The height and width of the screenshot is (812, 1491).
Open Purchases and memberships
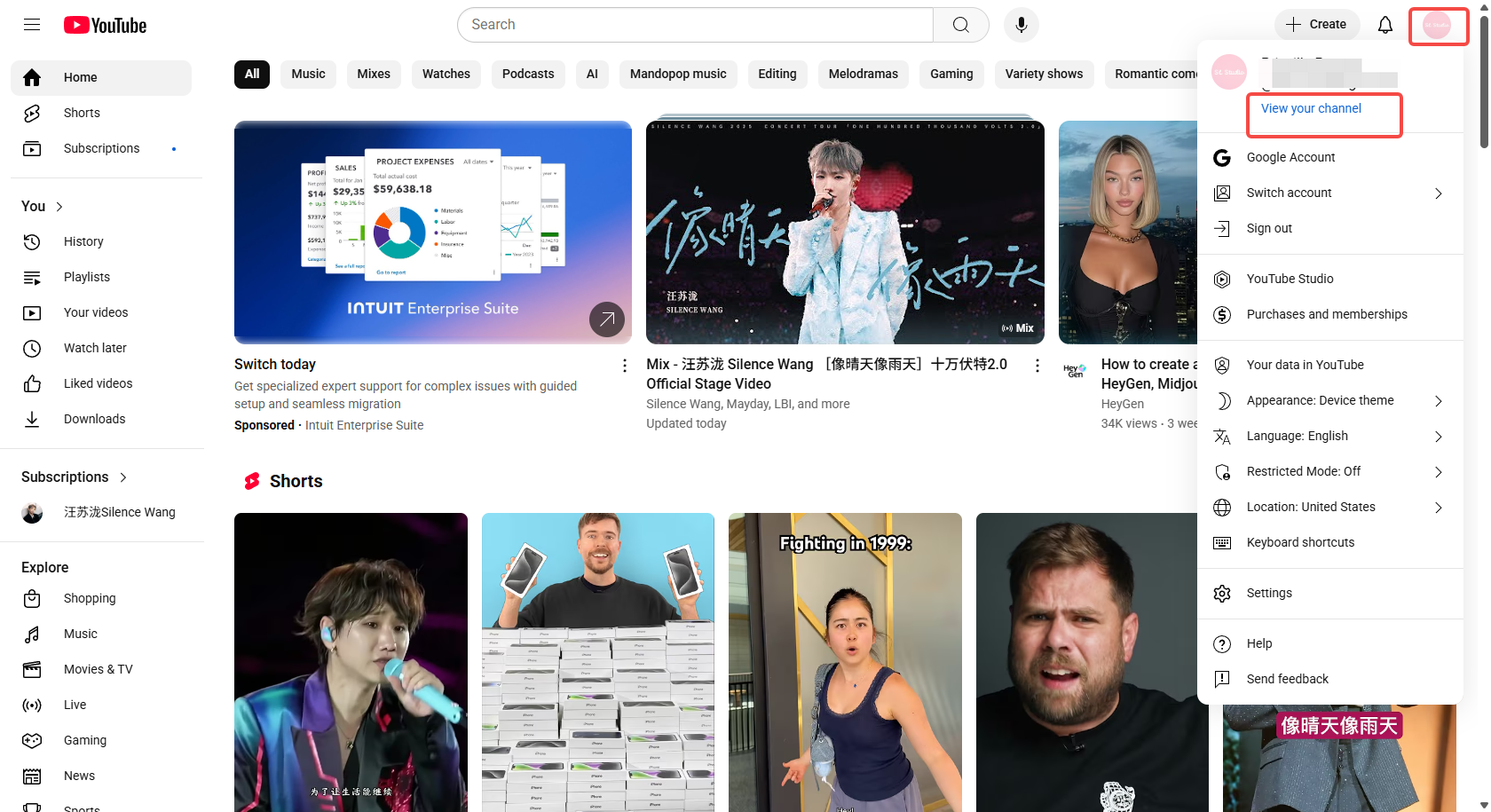(1330, 314)
